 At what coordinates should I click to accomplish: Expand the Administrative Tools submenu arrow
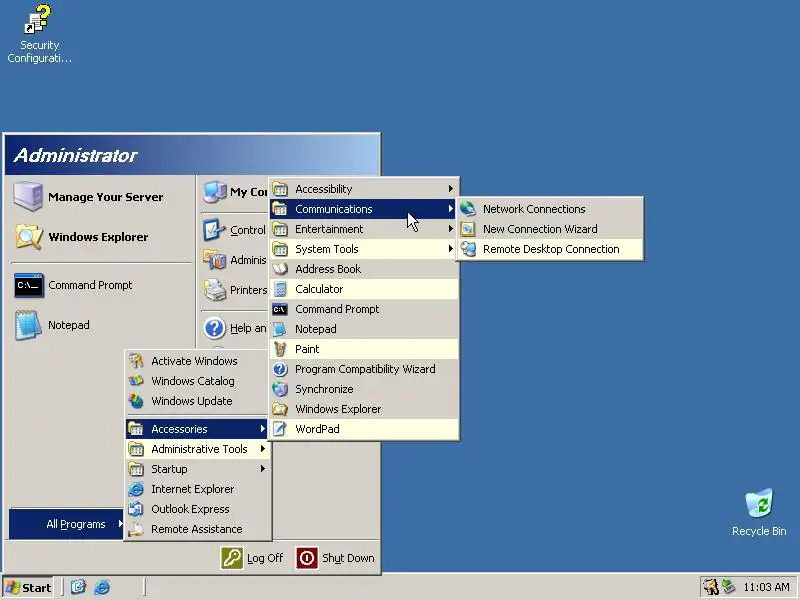[x=263, y=449]
